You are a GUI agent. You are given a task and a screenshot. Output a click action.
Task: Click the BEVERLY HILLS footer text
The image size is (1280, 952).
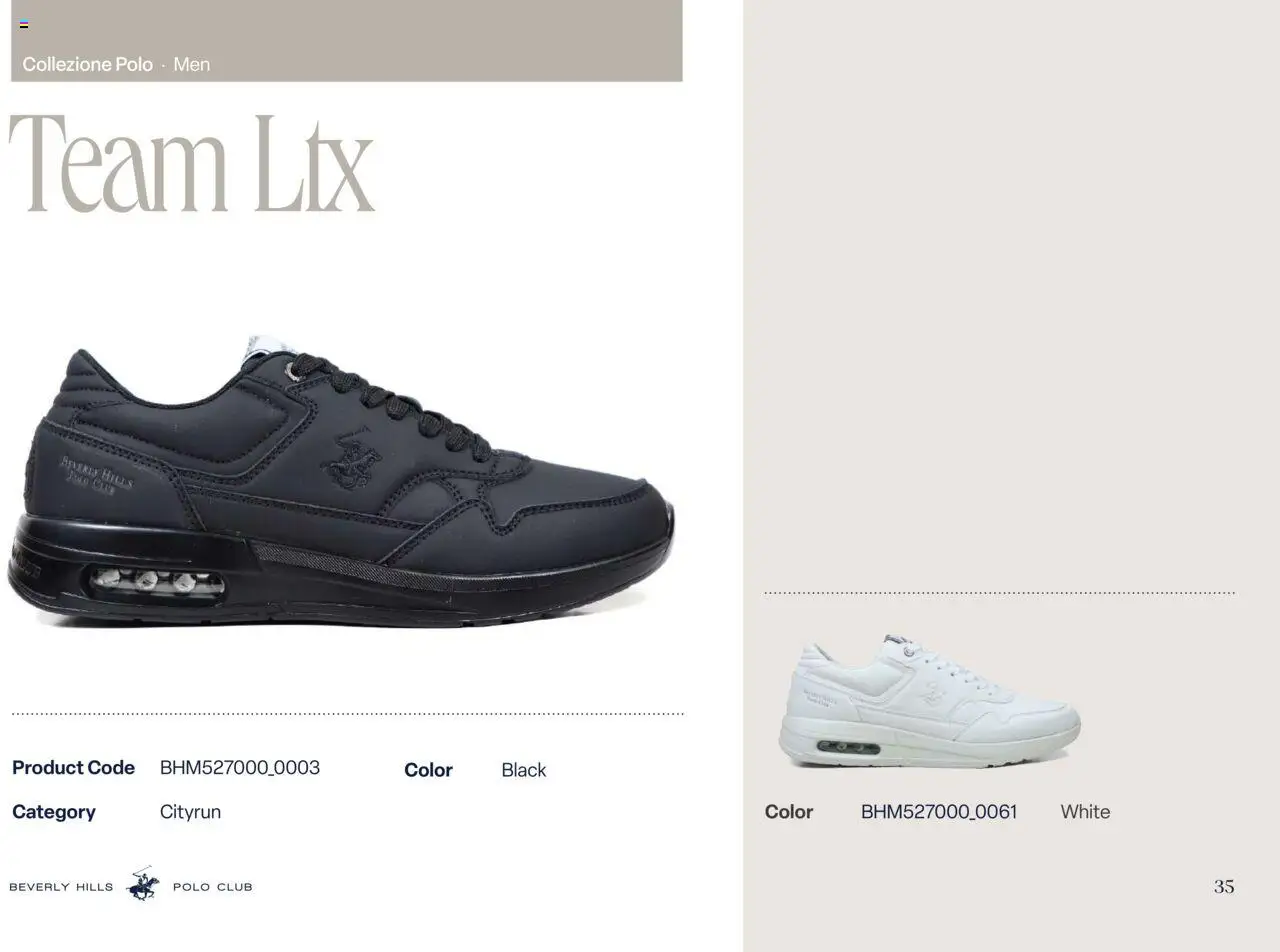61,886
